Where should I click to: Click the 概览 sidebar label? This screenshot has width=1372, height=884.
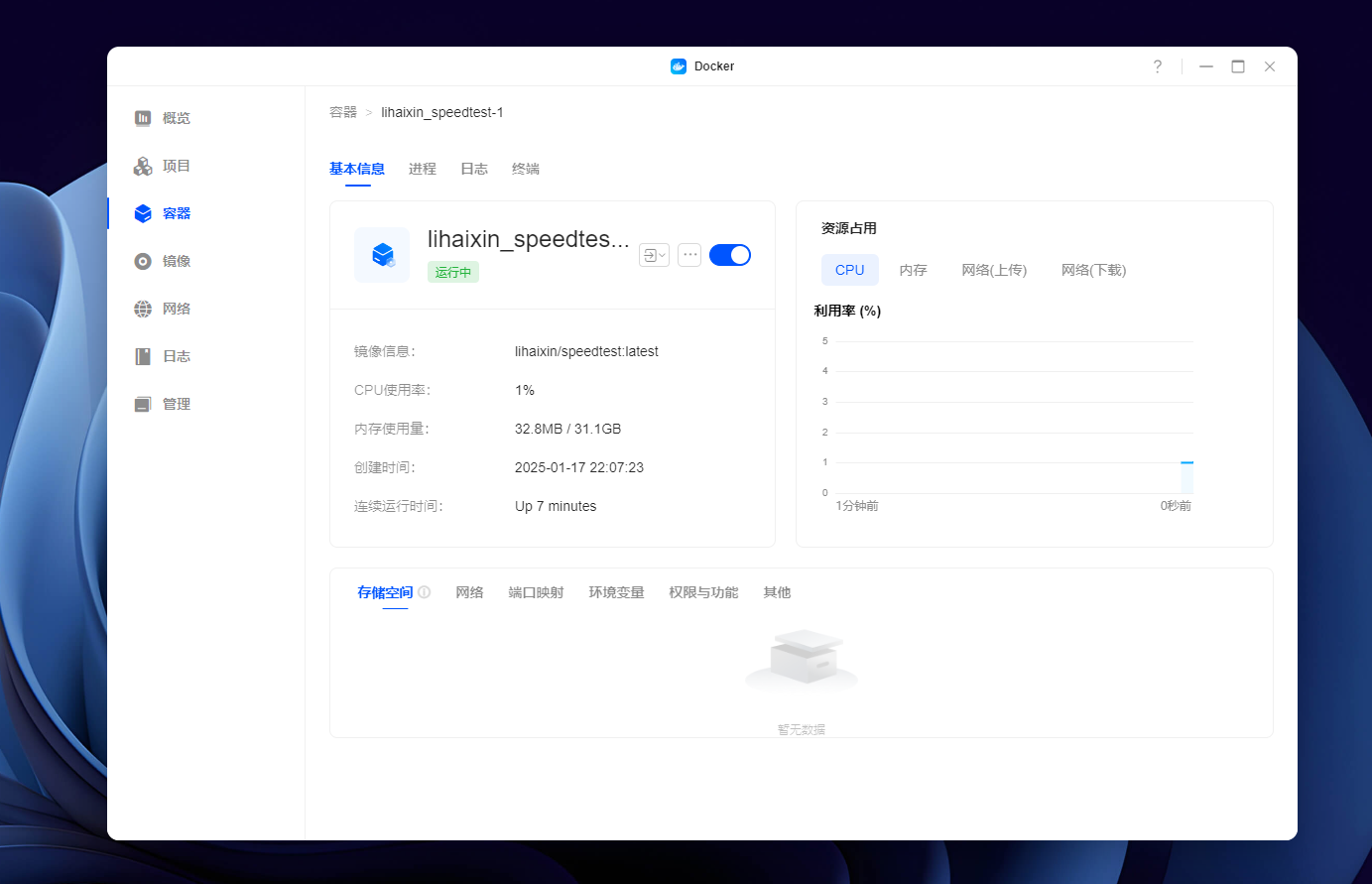click(x=177, y=118)
